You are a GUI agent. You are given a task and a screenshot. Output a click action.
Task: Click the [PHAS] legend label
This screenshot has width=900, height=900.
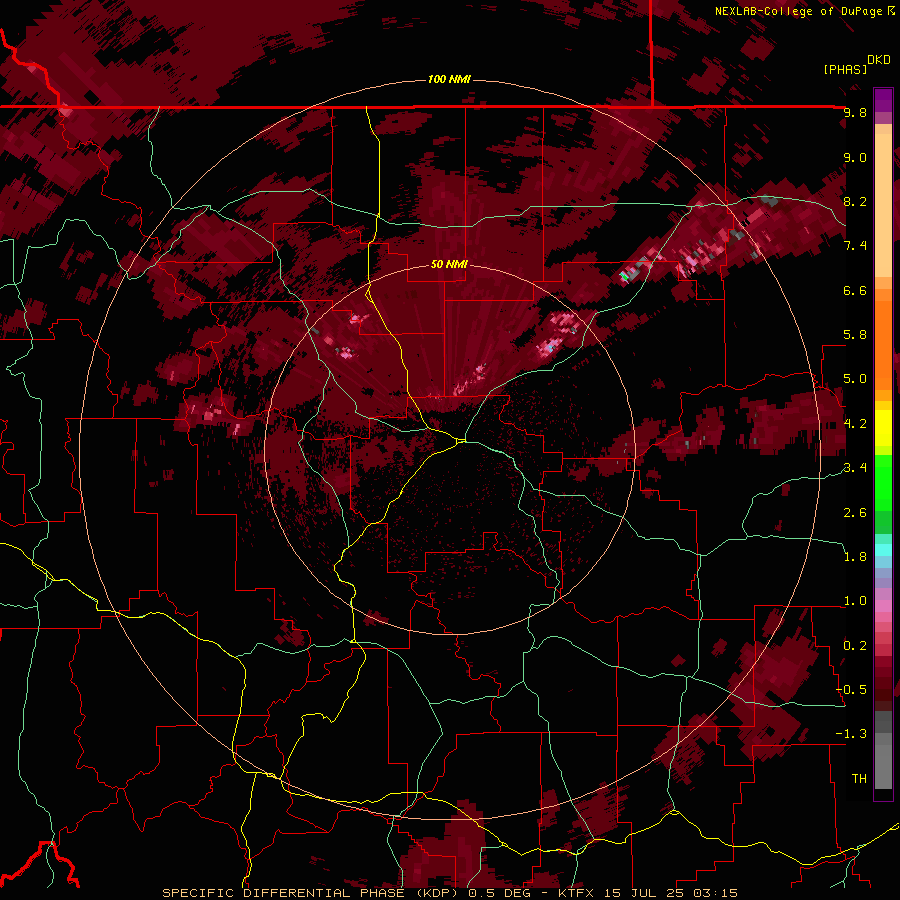(x=845, y=69)
